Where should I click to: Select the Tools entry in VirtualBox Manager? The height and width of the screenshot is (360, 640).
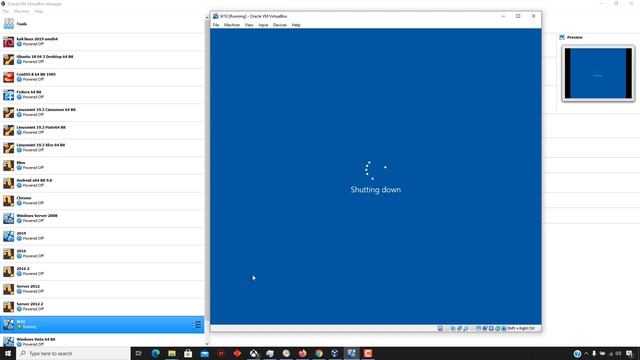(102, 24)
